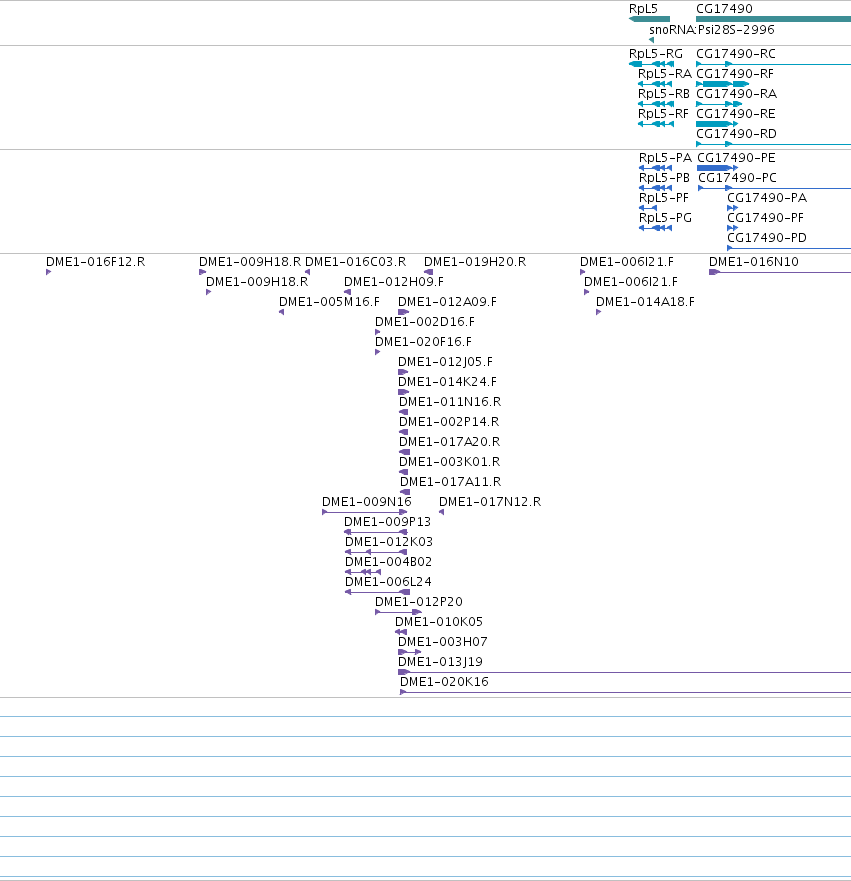Click the RpL5-PA protein label
The height and width of the screenshot is (881, 851).
(665, 158)
